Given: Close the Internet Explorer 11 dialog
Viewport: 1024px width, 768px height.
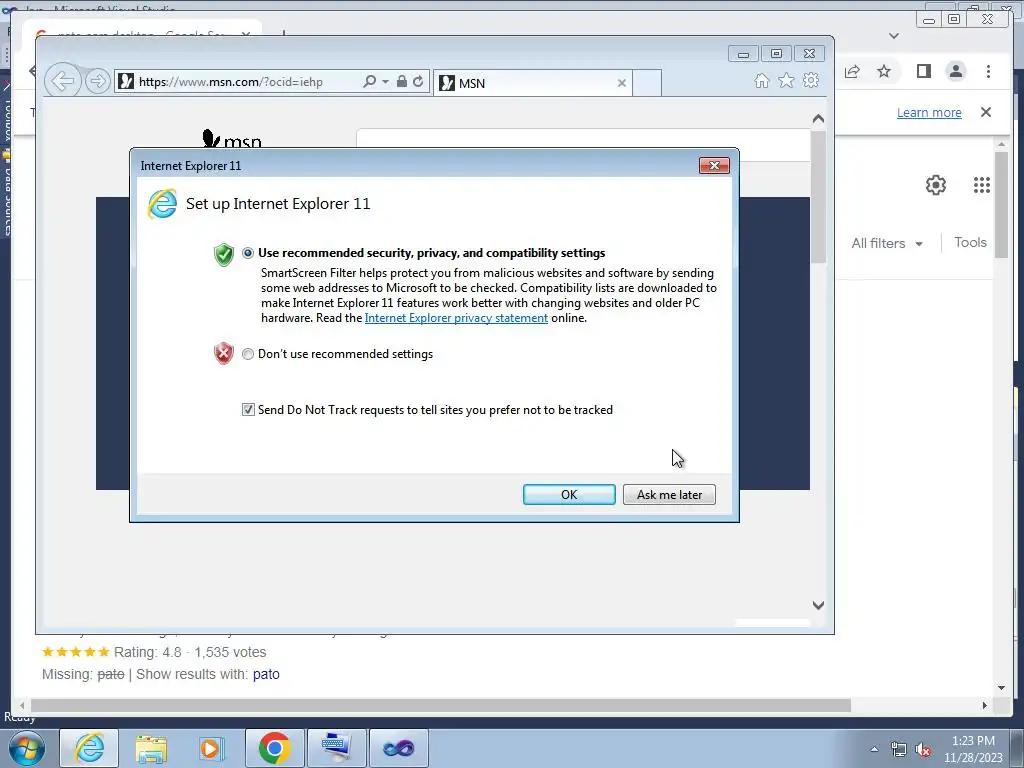Looking at the screenshot, I should click(x=714, y=166).
